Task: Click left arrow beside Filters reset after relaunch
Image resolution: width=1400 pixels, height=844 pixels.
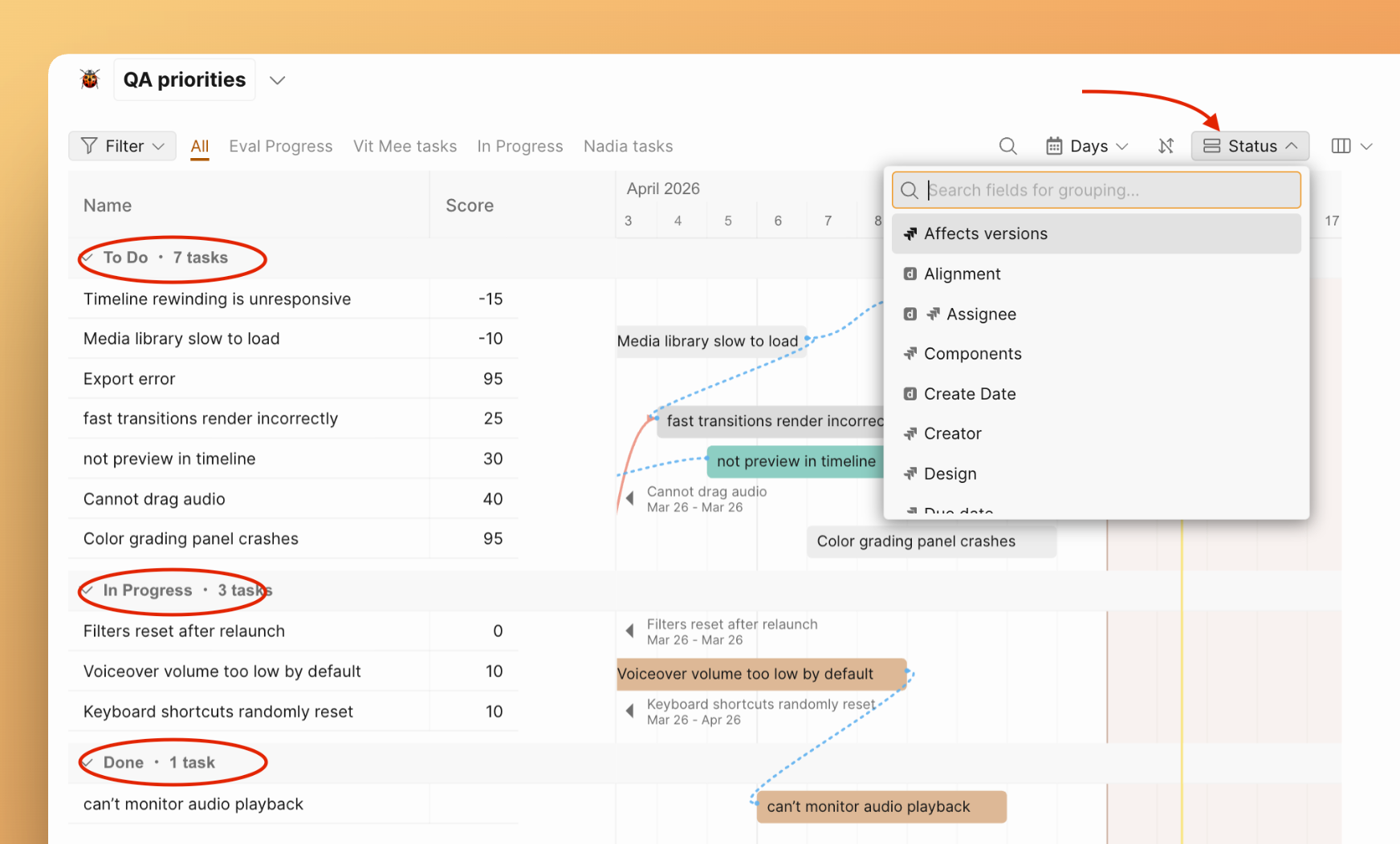Action: [x=630, y=631]
